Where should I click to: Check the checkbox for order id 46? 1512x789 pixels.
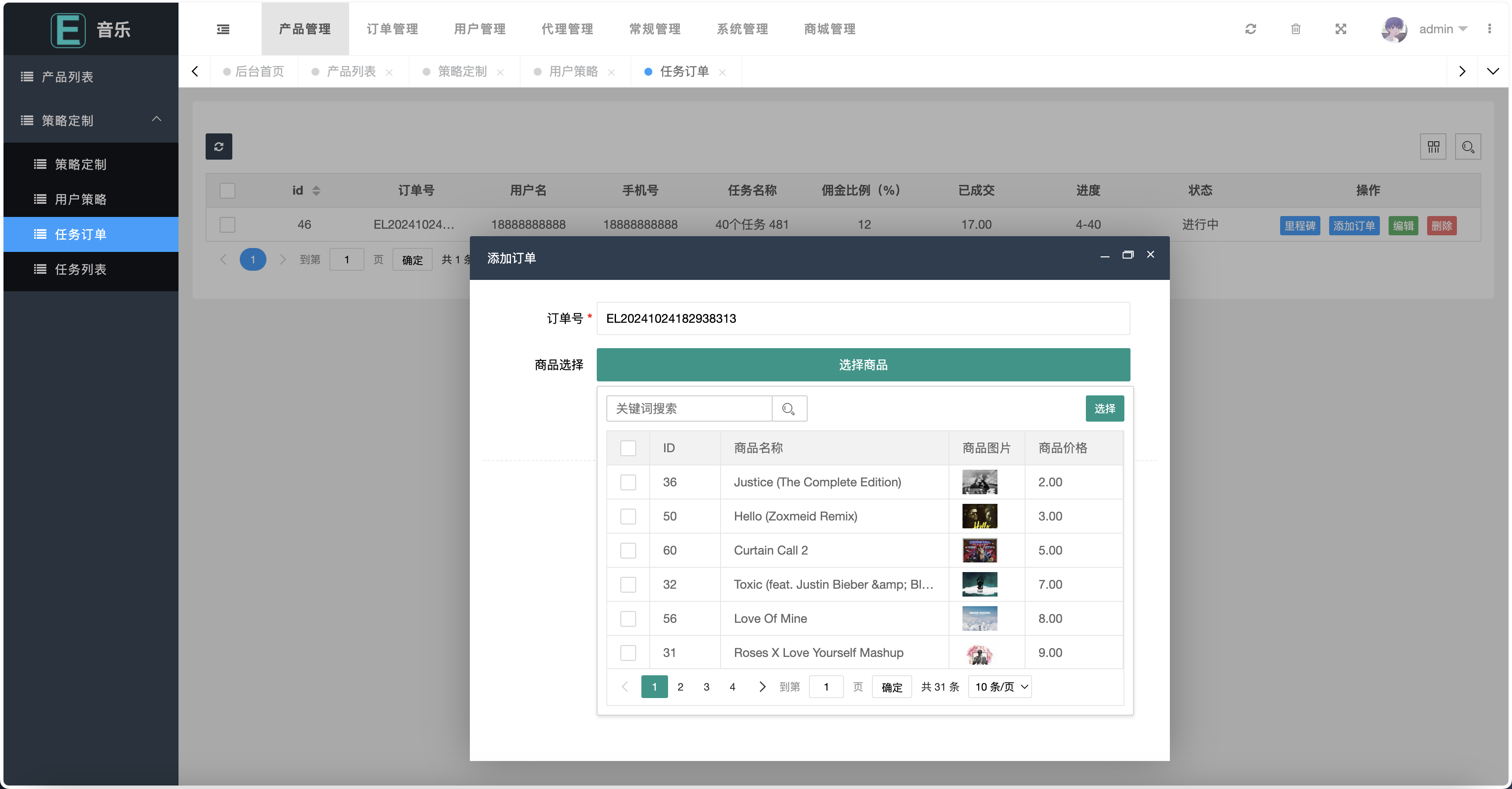pyautogui.click(x=227, y=224)
